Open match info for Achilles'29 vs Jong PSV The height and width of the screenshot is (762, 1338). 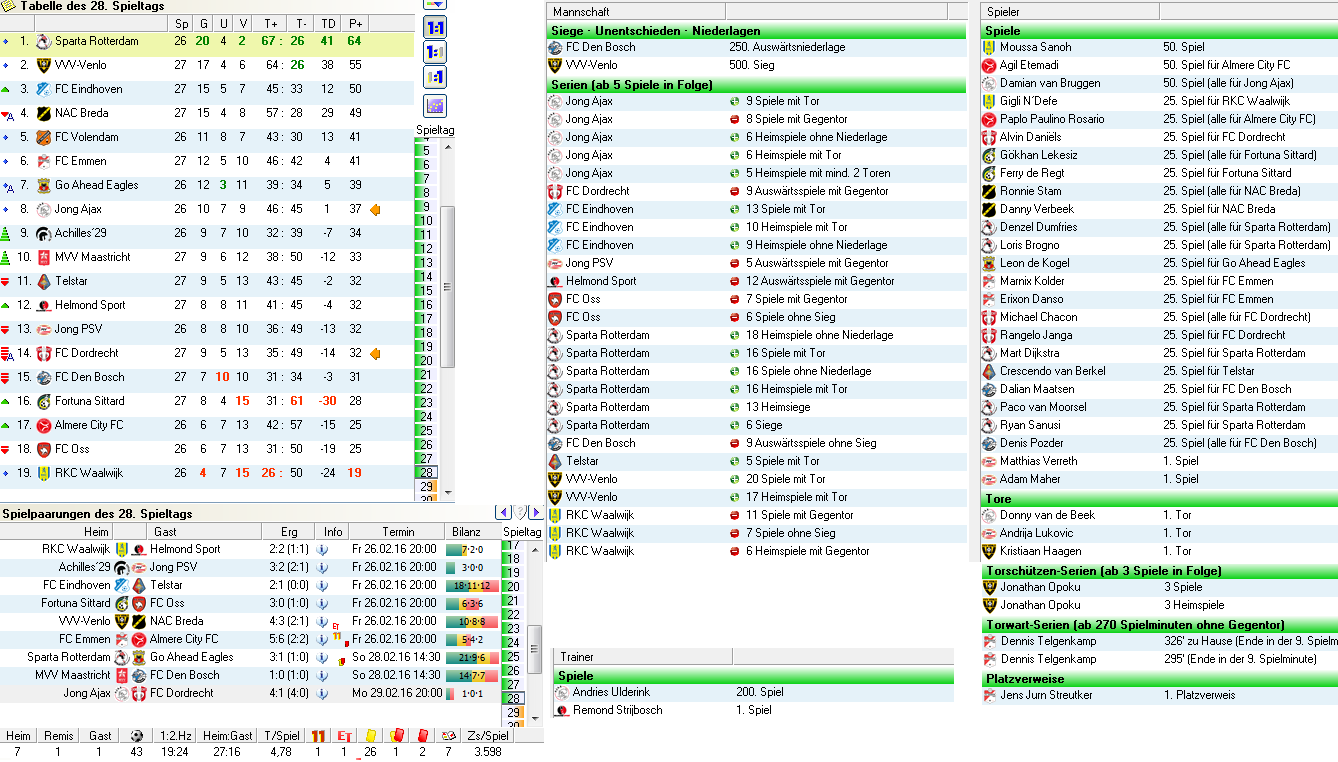pos(322,567)
